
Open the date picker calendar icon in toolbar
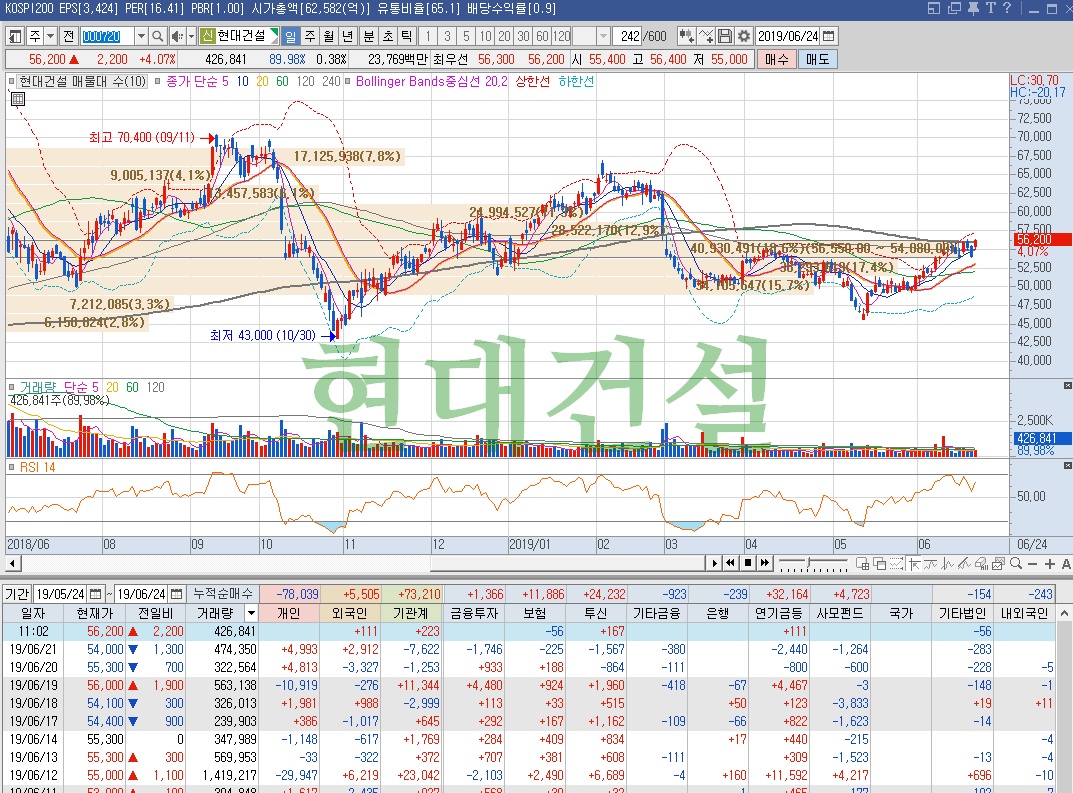click(x=829, y=36)
